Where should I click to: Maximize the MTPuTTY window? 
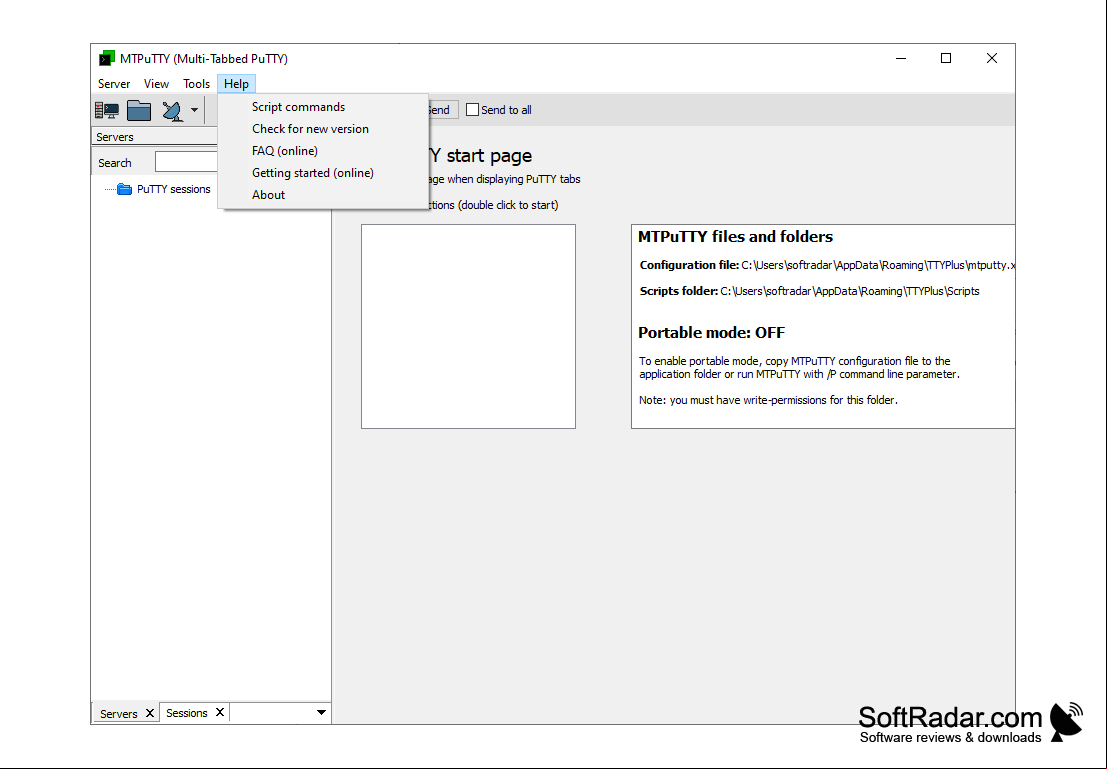click(x=946, y=58)
